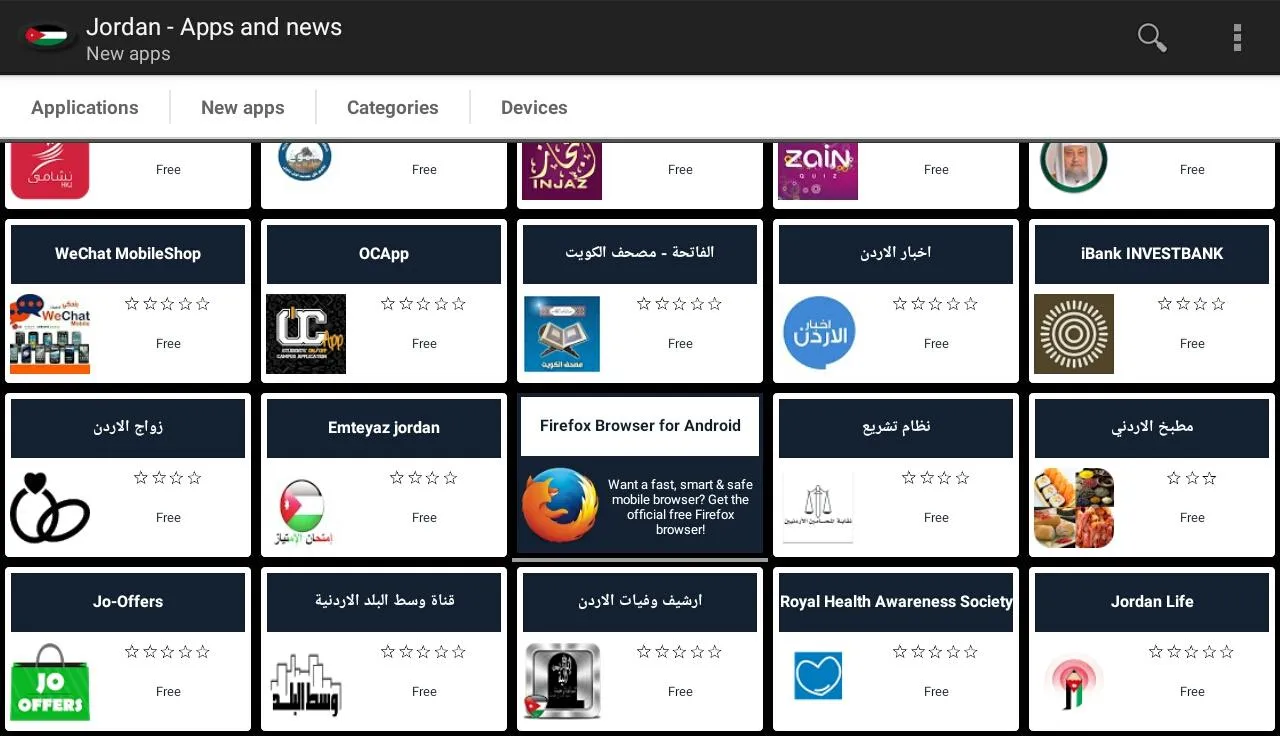
Task: Click the Jo-Offers title header
Action: (128, 602)
